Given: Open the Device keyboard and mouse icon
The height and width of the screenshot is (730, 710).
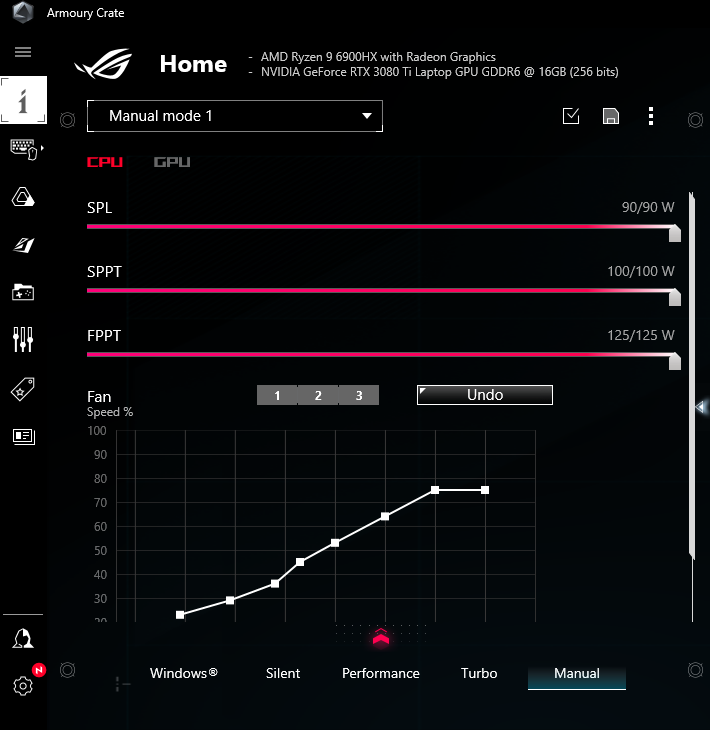Looking at the screenshot, I should point(26,149).
